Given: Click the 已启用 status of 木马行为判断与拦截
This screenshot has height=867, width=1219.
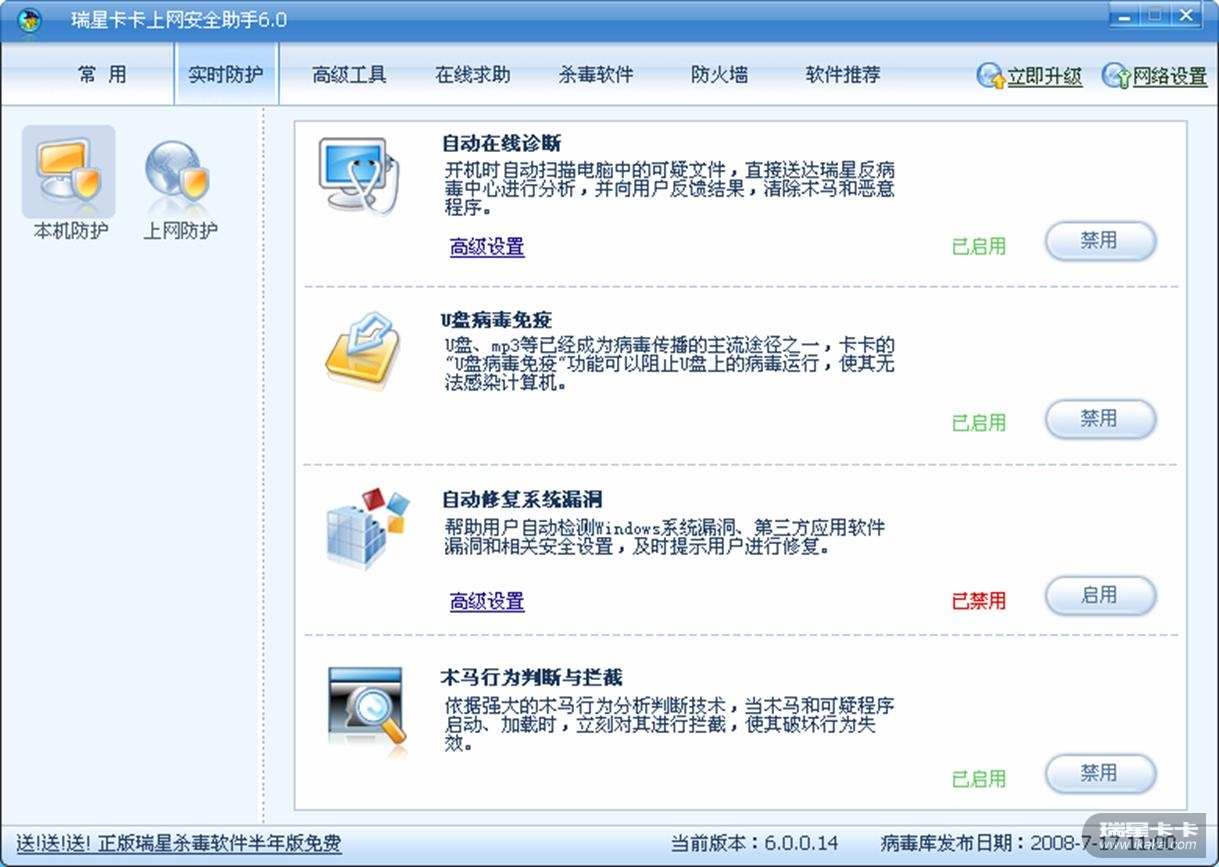Looking at the screenshot, I should click(979, 779).
